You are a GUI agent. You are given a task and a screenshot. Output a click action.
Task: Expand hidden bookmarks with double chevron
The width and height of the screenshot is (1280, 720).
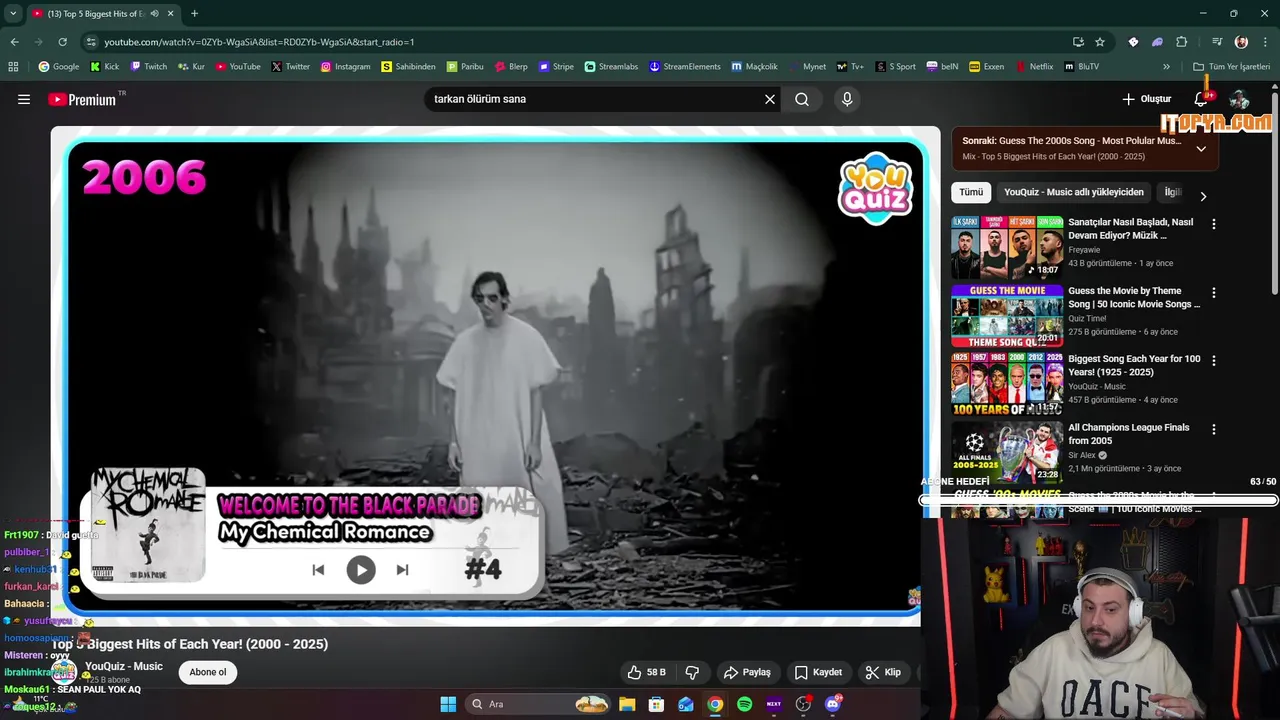click(1166, 67)
